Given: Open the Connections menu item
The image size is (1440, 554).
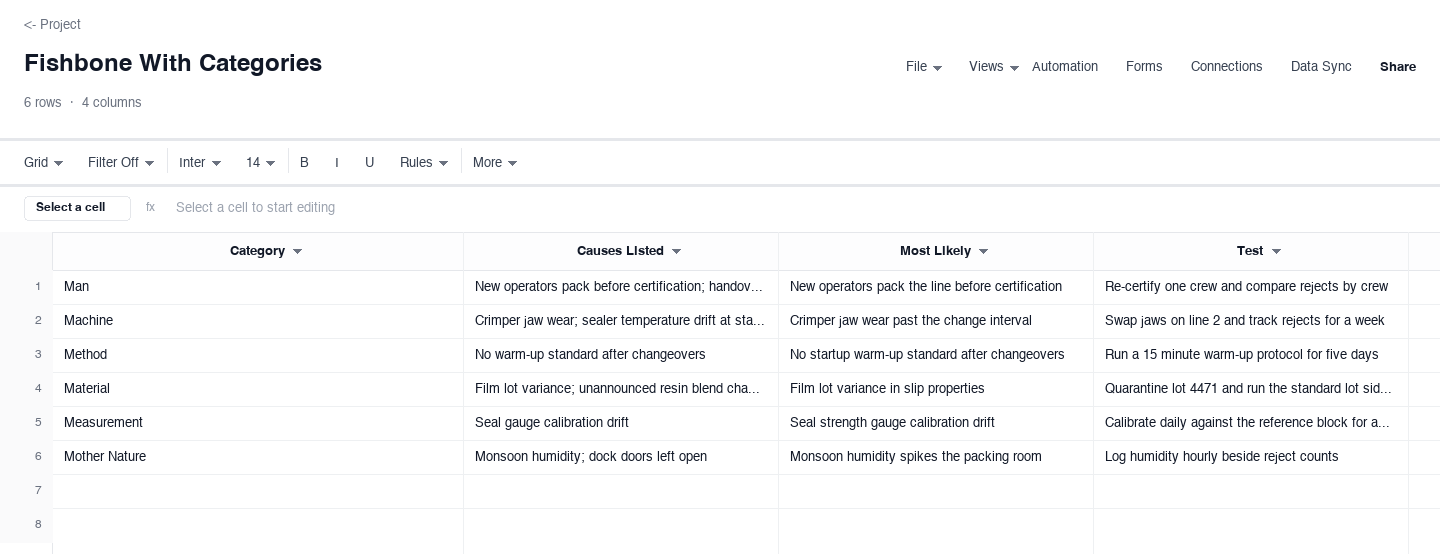Looking at the screenshot, I should coord(1226,67).
